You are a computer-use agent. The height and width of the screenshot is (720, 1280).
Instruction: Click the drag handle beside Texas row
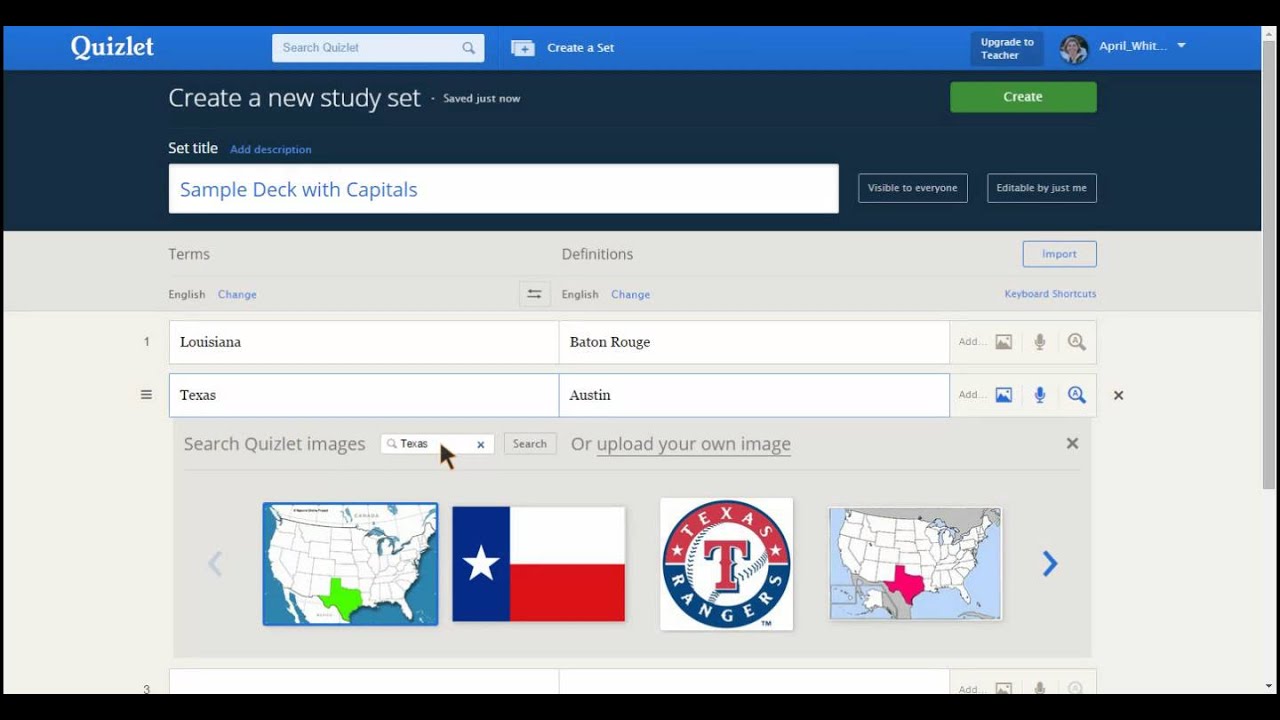coord(146,395)
